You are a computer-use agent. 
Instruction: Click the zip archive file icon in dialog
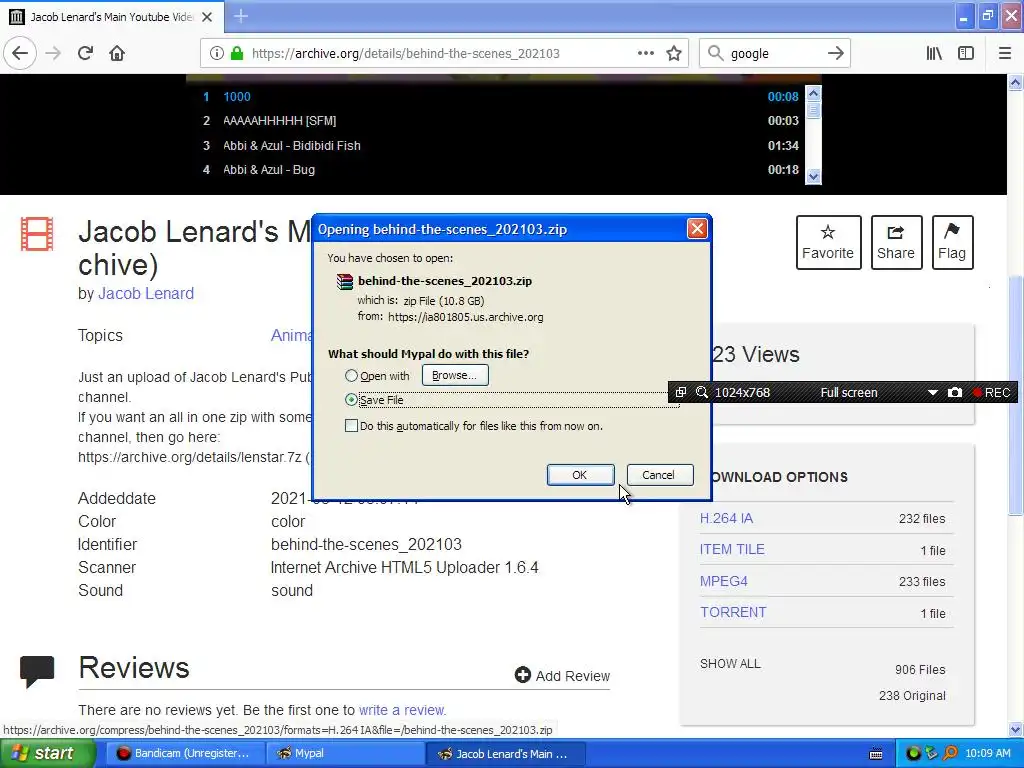point(344,281)
